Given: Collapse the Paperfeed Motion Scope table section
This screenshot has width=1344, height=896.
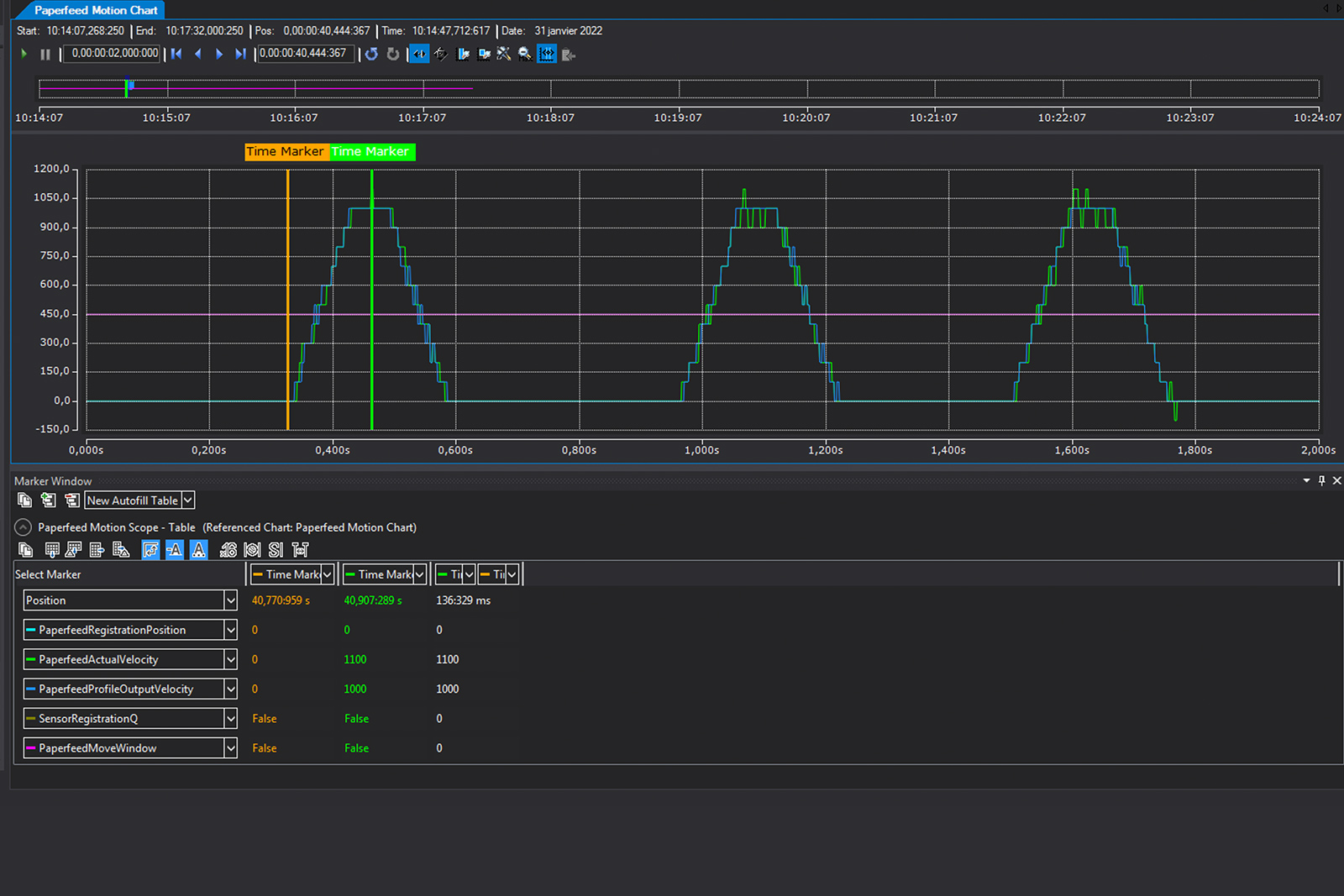Looking at the screenshot, I should coord(24,527).
